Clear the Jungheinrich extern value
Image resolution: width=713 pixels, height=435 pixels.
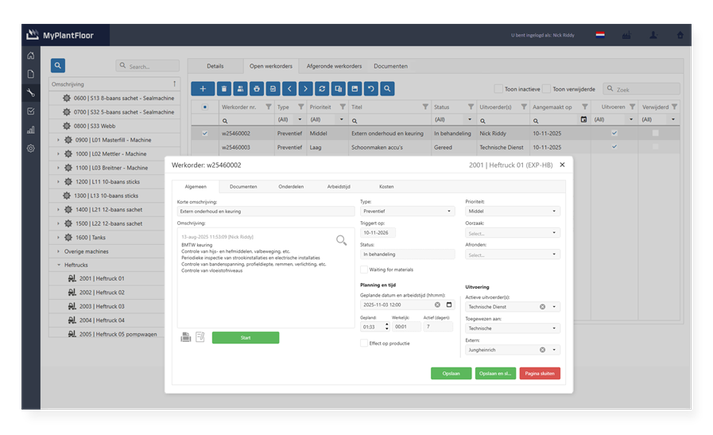pyautogui.click(x=542, y=350)
